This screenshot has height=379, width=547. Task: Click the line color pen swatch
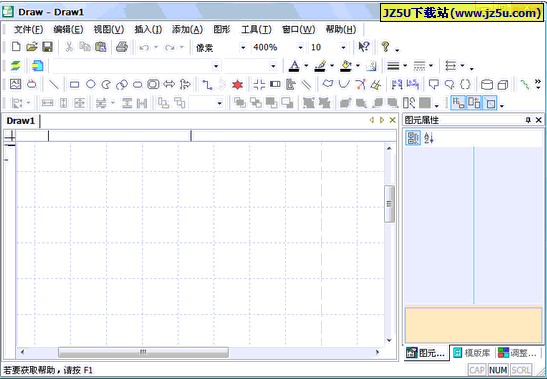(320, 66)
